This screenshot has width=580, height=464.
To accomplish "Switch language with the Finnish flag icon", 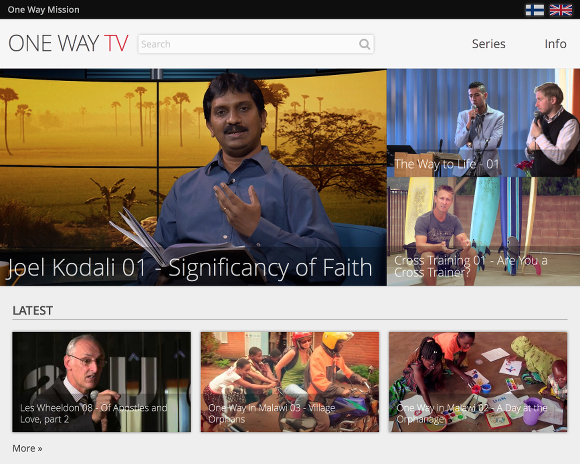I will [535, 10].
